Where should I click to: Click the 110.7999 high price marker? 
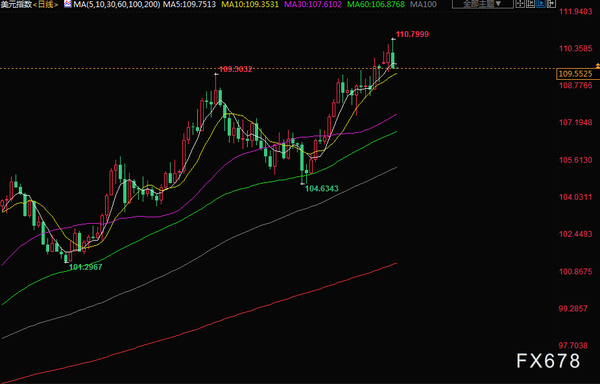tap(412, 34)
